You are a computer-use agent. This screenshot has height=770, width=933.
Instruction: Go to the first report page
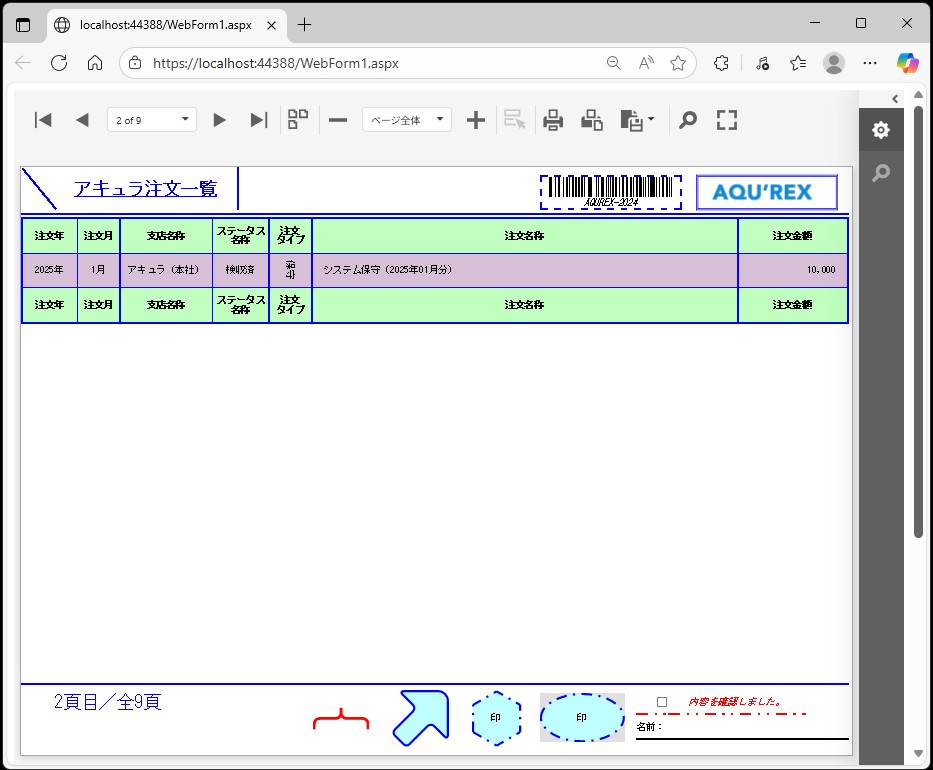pos(43,120)
